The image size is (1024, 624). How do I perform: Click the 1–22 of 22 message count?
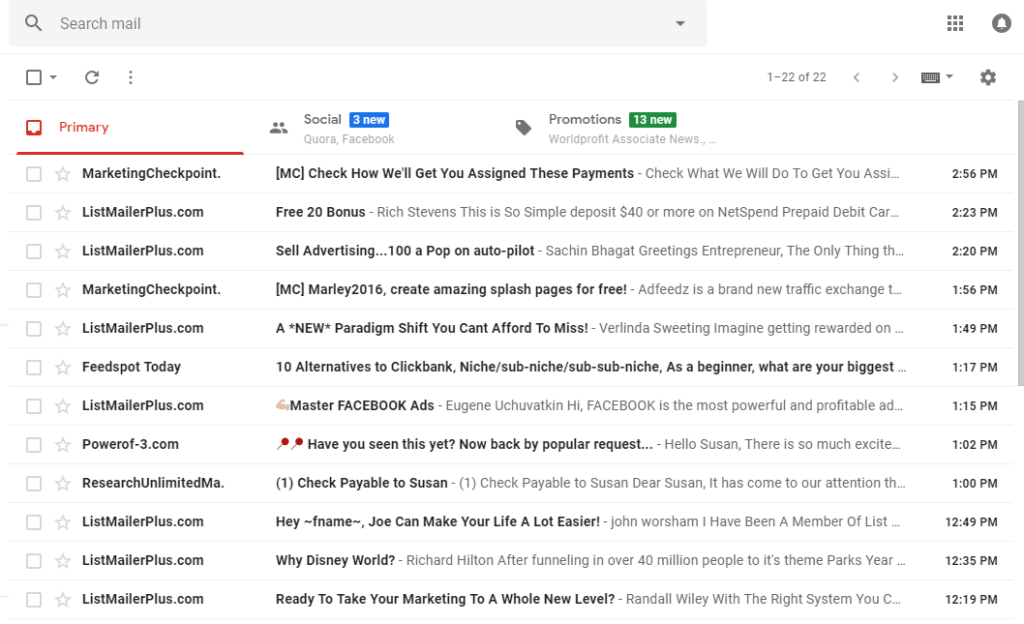(796, 77)
